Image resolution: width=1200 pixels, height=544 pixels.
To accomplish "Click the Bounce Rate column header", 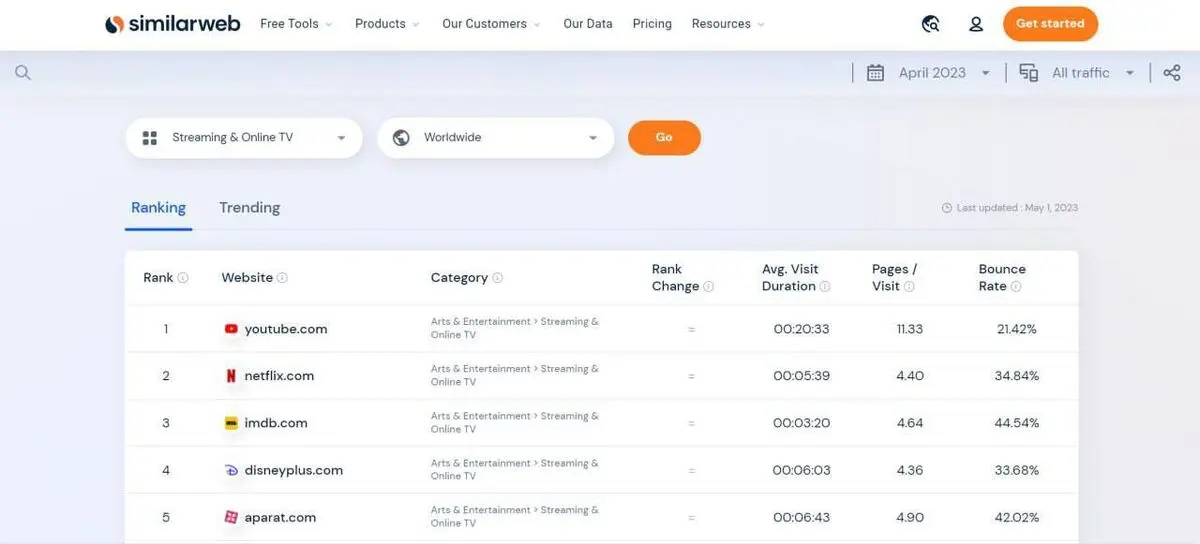I will pyautogui.click(x=1002, y=277).
